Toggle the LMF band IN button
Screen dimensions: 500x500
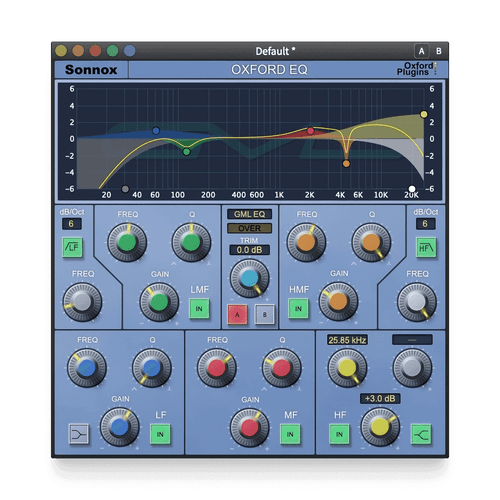(199, 309)
